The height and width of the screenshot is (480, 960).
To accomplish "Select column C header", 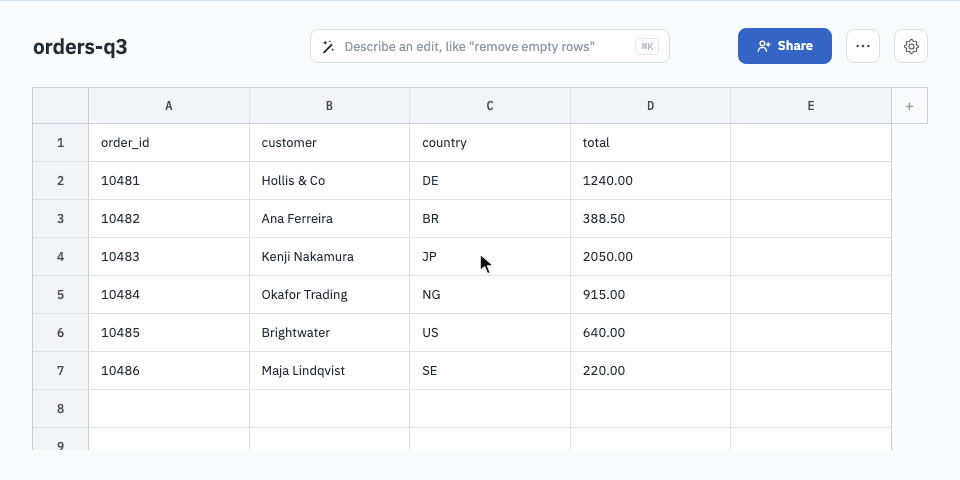I will coord(490,106).
